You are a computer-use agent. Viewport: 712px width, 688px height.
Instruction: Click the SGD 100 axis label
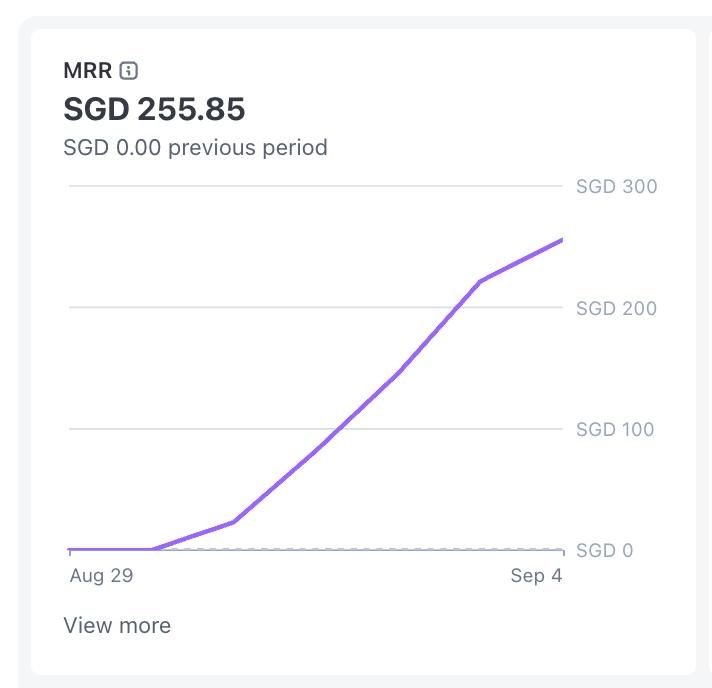pos(616,429)
